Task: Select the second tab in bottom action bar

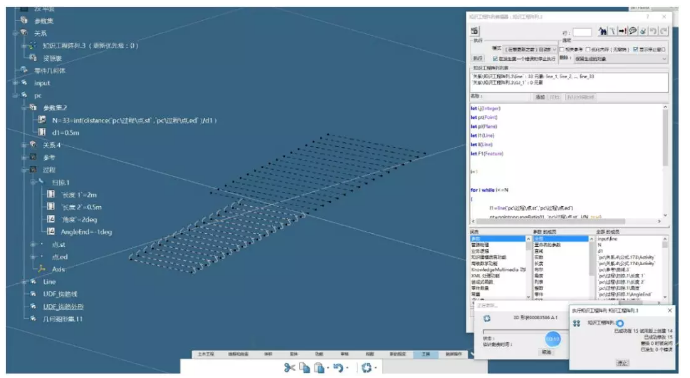Action: [x=238, y=354]
